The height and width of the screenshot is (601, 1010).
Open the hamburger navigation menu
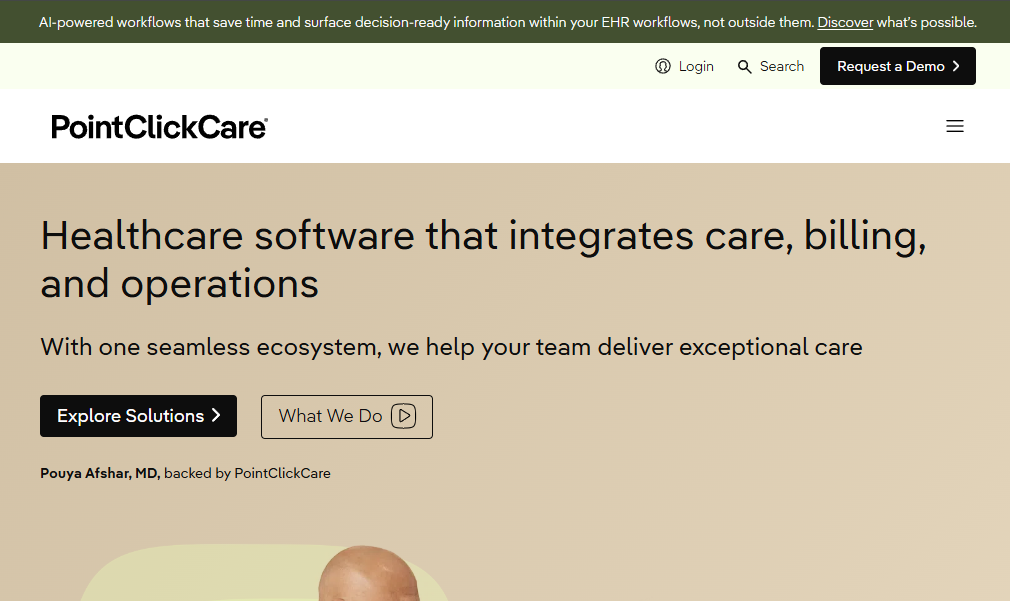pos(955,126)
